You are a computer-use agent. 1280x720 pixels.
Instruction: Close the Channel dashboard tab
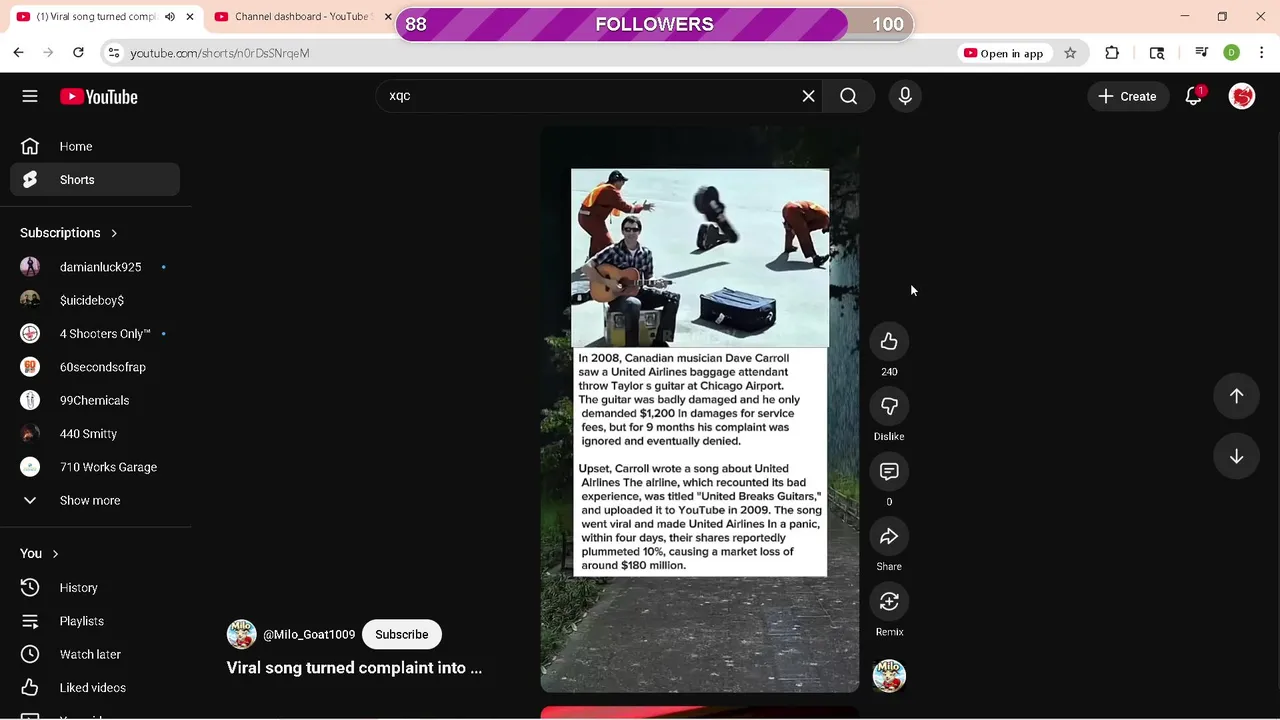tap(388, 17)
